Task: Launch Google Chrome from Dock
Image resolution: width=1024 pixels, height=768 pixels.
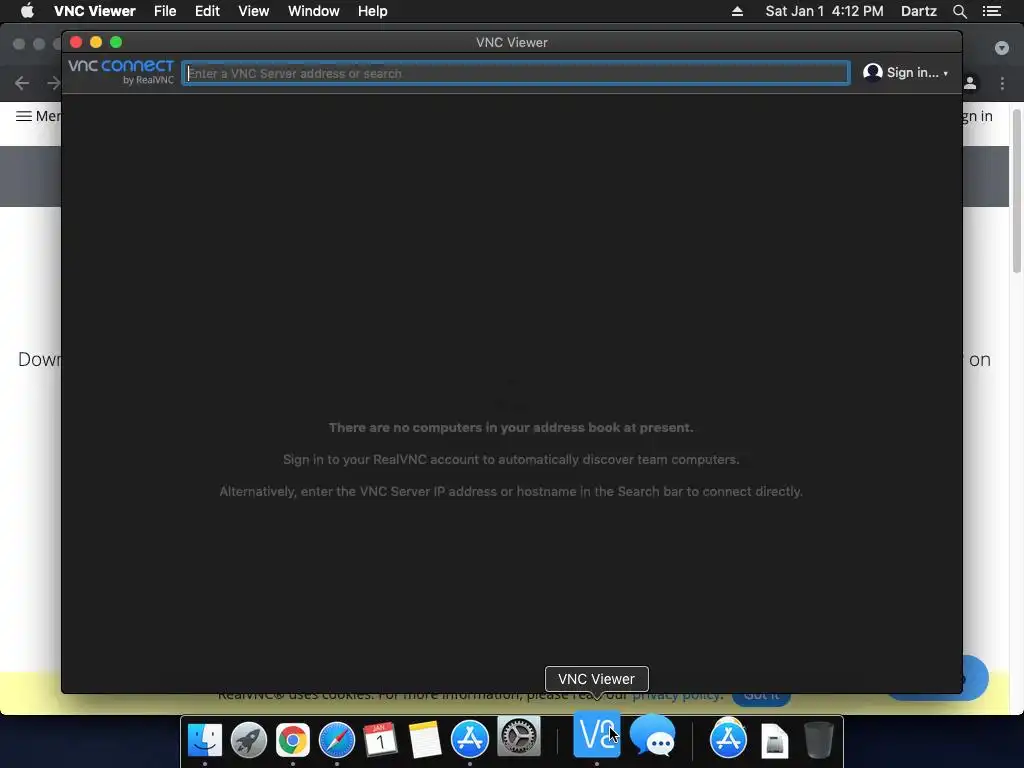Action: (x=293, y=740)
